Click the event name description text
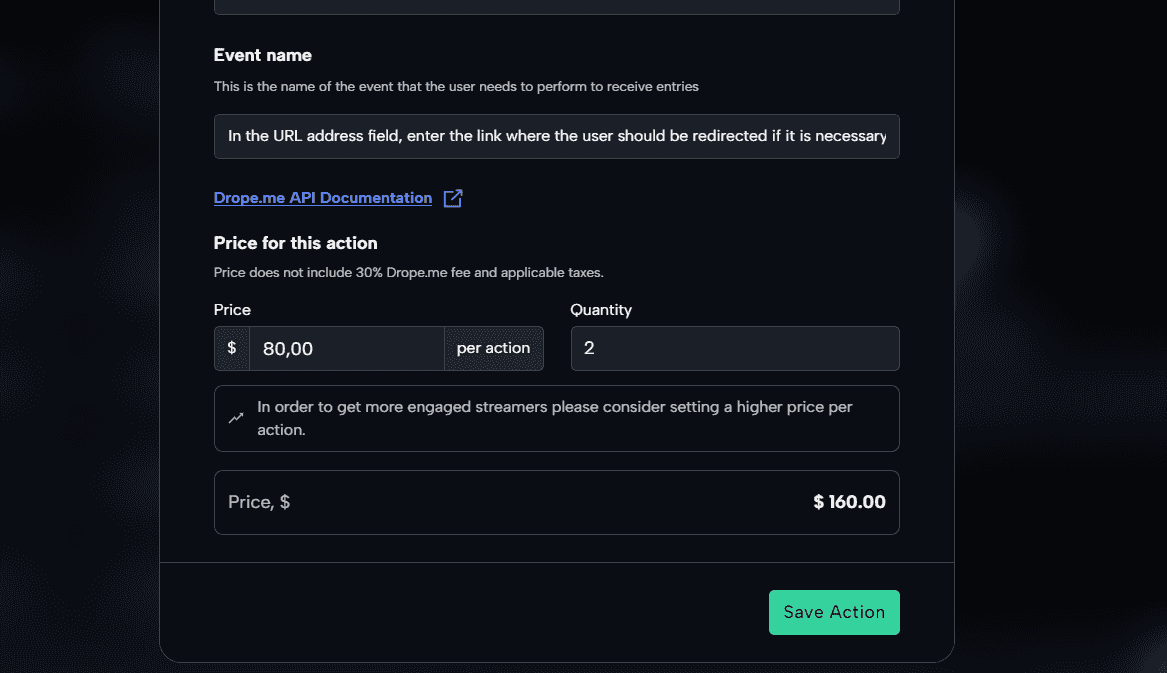The image size is (1167, 673). coord(456,86)
